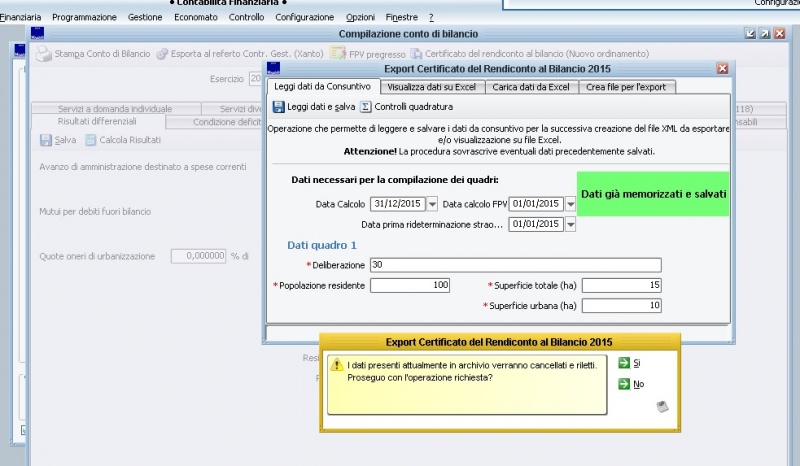Open the Economato menu
Image resolution: width=800 pixels, height=466 pixels.
click(196, 17)
